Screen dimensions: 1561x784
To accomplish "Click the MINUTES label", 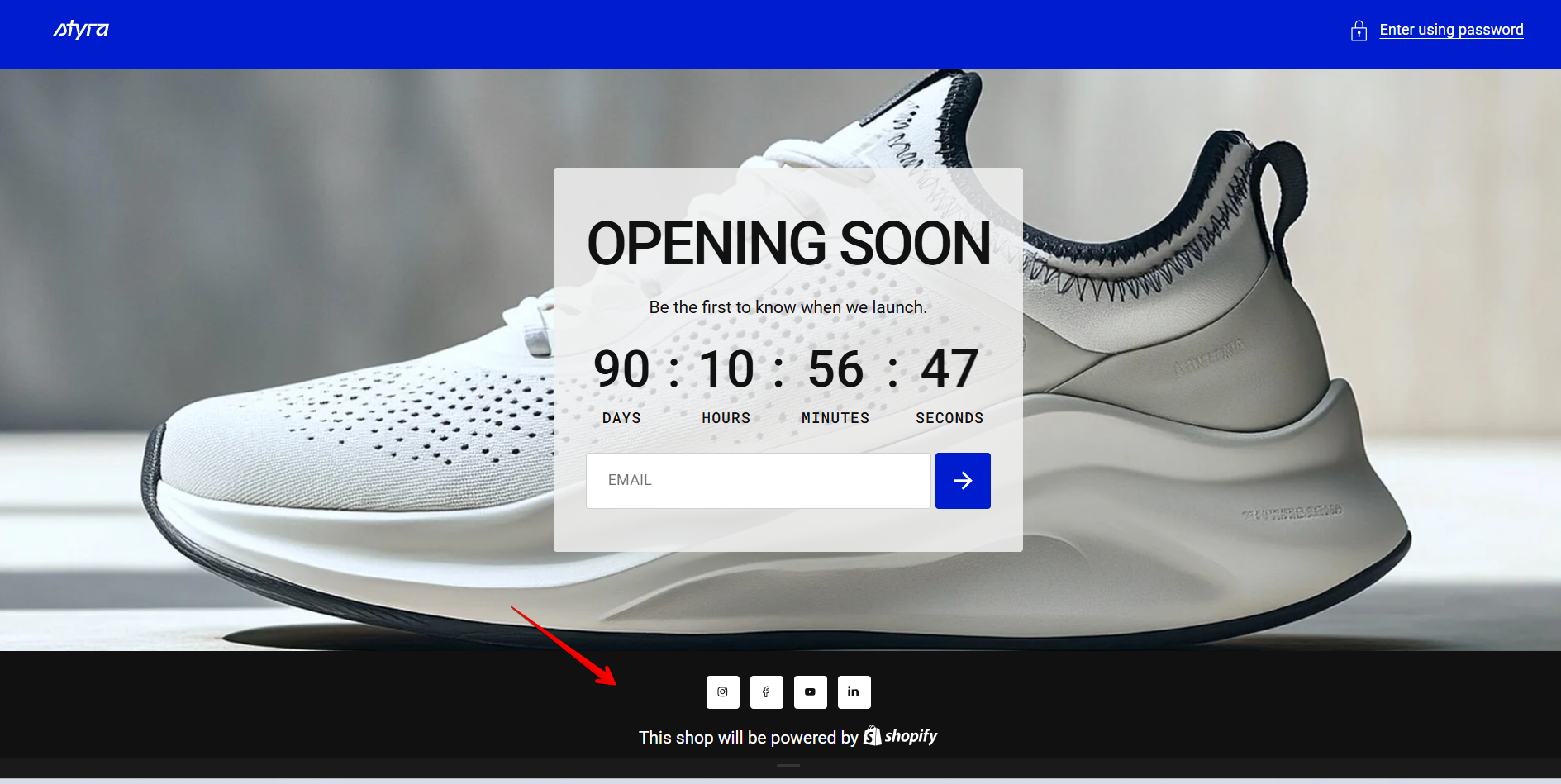I will [835, 418].
